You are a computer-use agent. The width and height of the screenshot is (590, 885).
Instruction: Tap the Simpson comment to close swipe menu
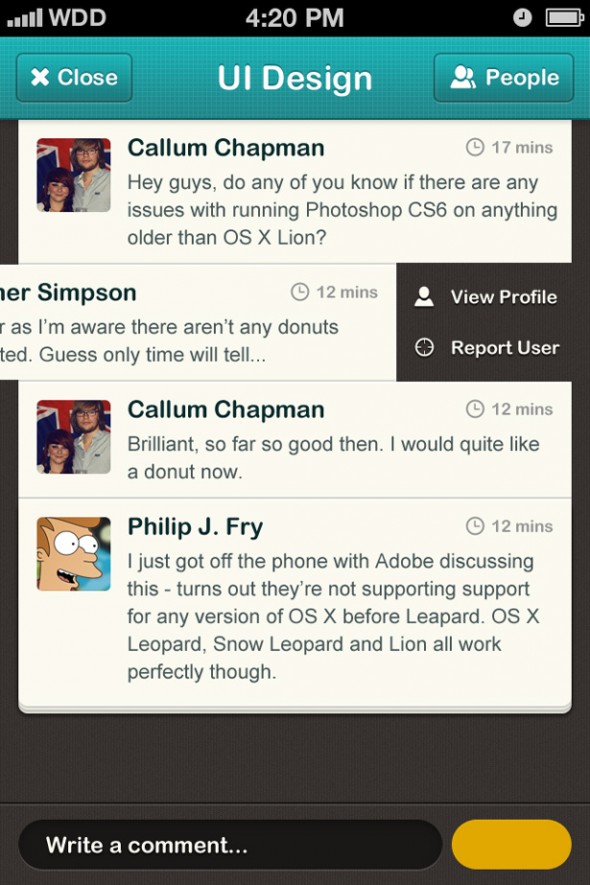pyautogui.click(x=198, y=322)
